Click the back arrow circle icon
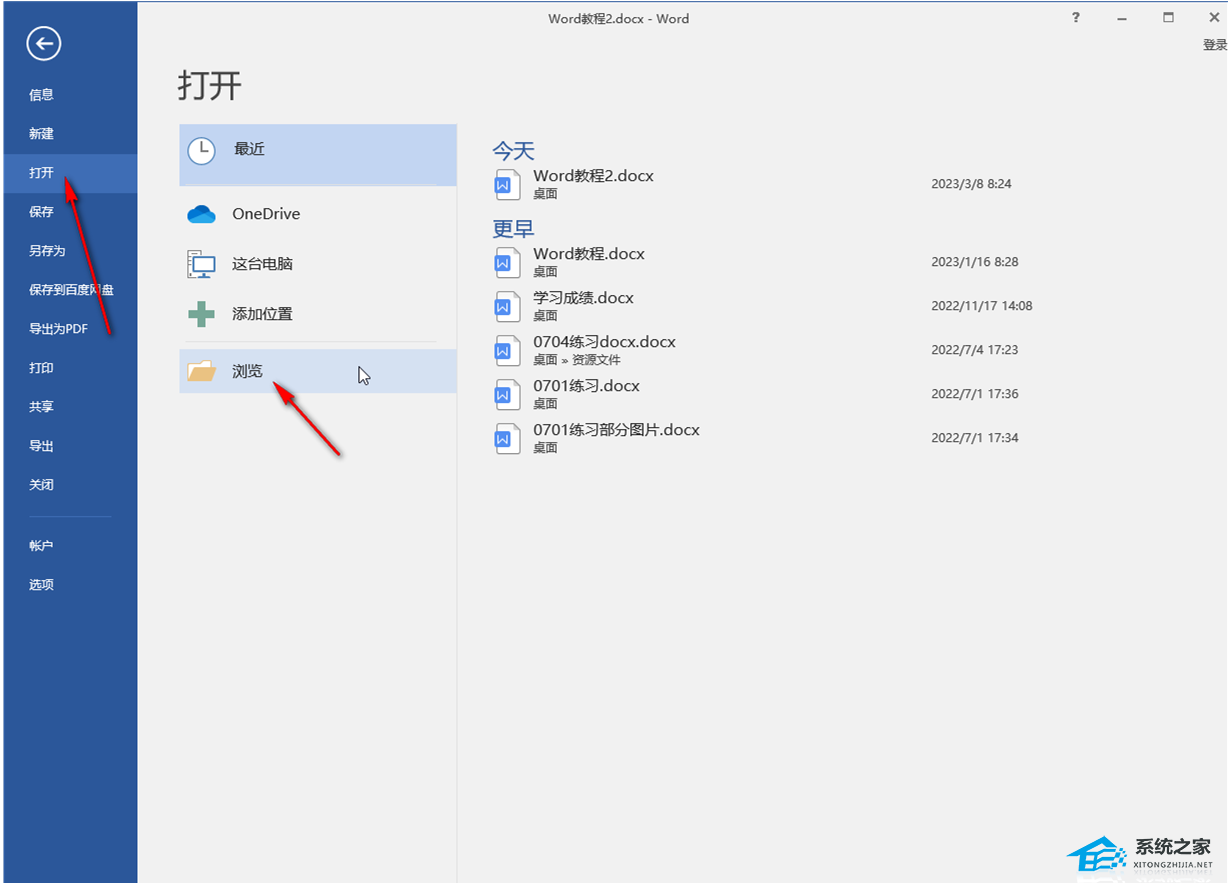This screenshot has width=1228, height=883. pos(44,43)
